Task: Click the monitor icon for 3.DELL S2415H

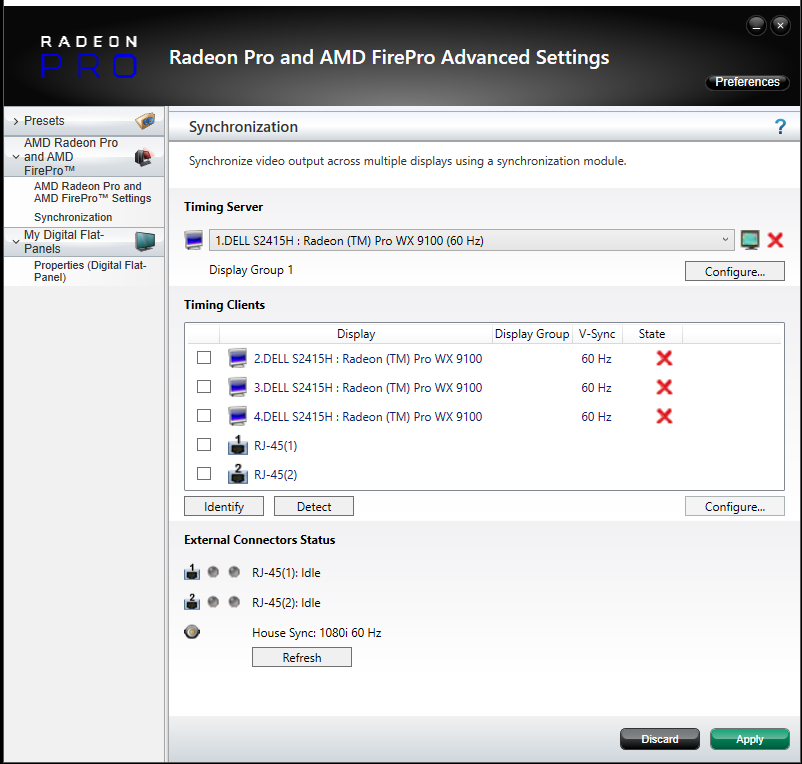Action: [237, 388]
